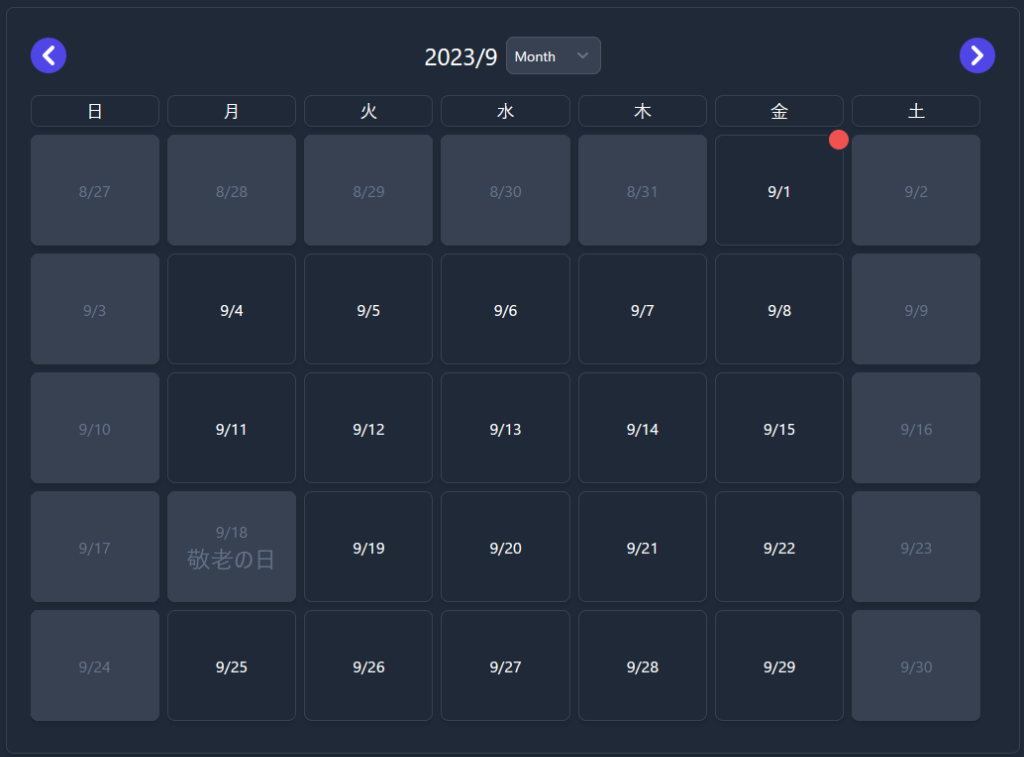Screen dimensions: 1024x757
Task: Click the 水 Wednesday column header
Action: (505, 111)
